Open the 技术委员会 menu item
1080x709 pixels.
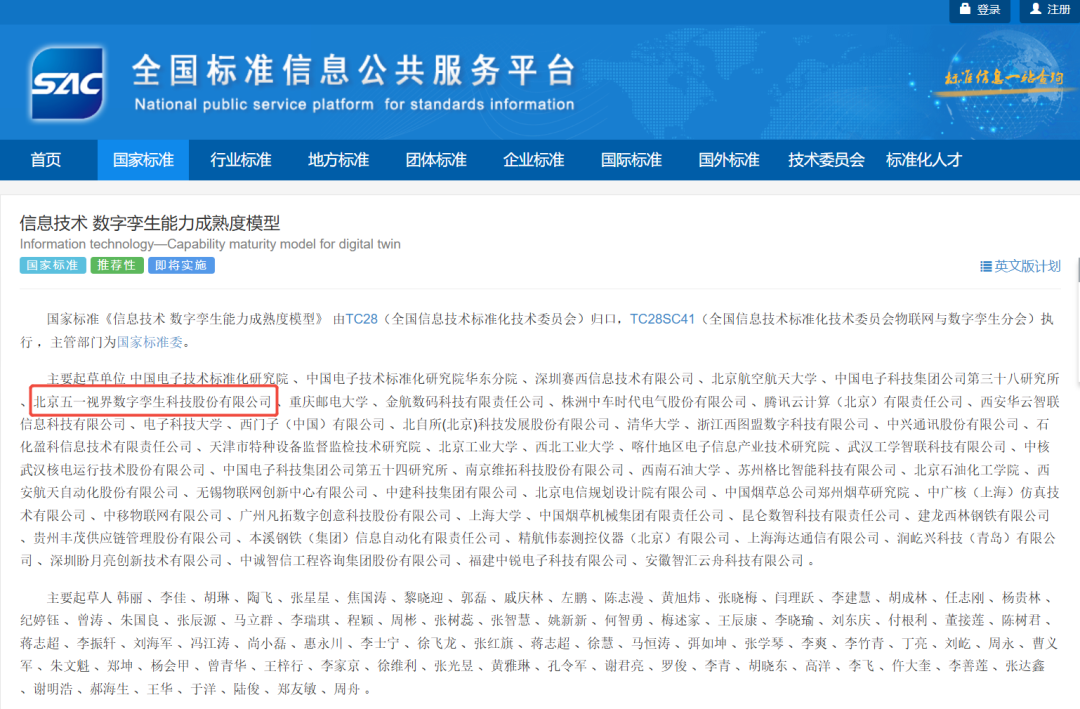pyautogui.click(x=827, y=160)
